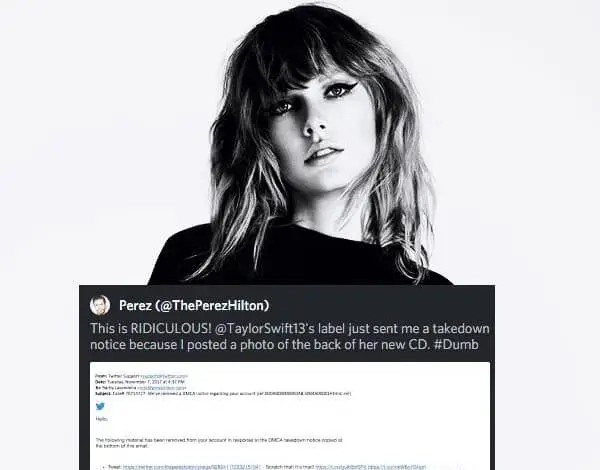Image resolution: width=600 pixels, height=470 pixels.
Task: Open the Perez (@ThePerezHilton) account name
Action: [194, 305]
